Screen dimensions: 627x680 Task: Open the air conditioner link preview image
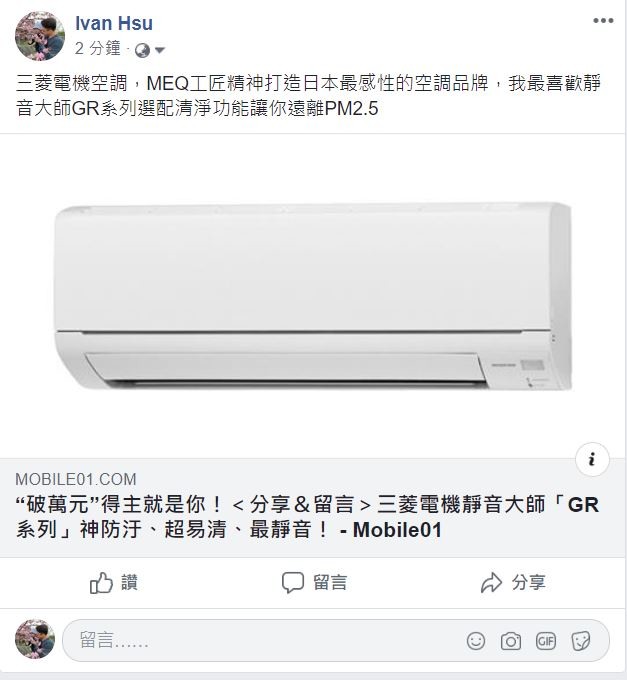313,296
